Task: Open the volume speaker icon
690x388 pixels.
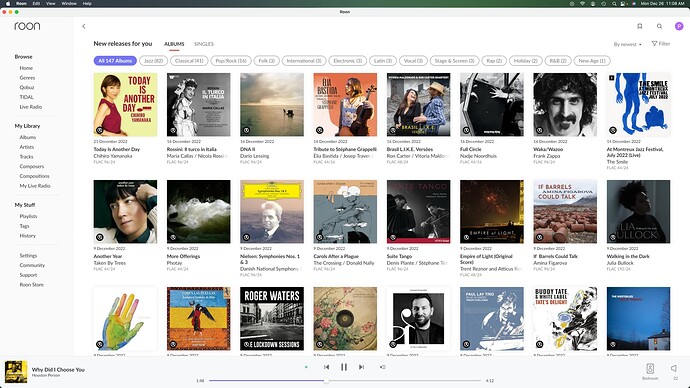Action: (x=674, y=368)
